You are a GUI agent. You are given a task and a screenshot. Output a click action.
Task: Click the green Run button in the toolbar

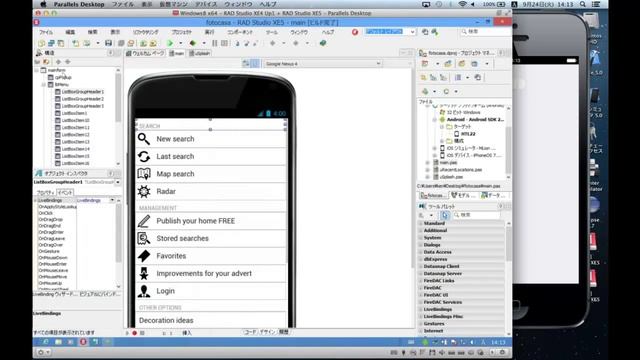pyautogui.click(x=170, y=43)
